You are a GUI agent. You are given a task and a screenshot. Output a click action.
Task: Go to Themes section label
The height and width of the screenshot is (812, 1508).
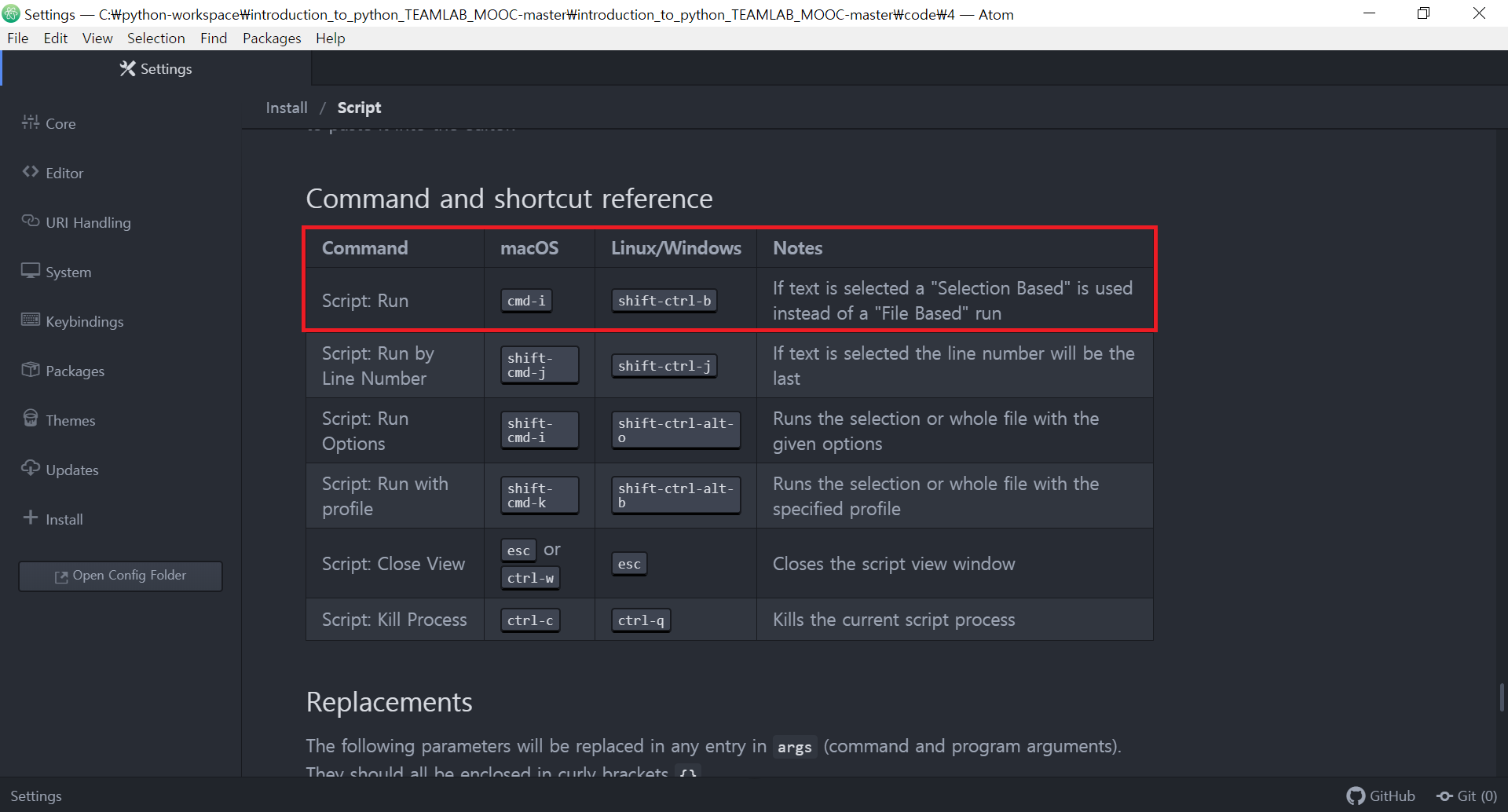[x=71, y=420]
